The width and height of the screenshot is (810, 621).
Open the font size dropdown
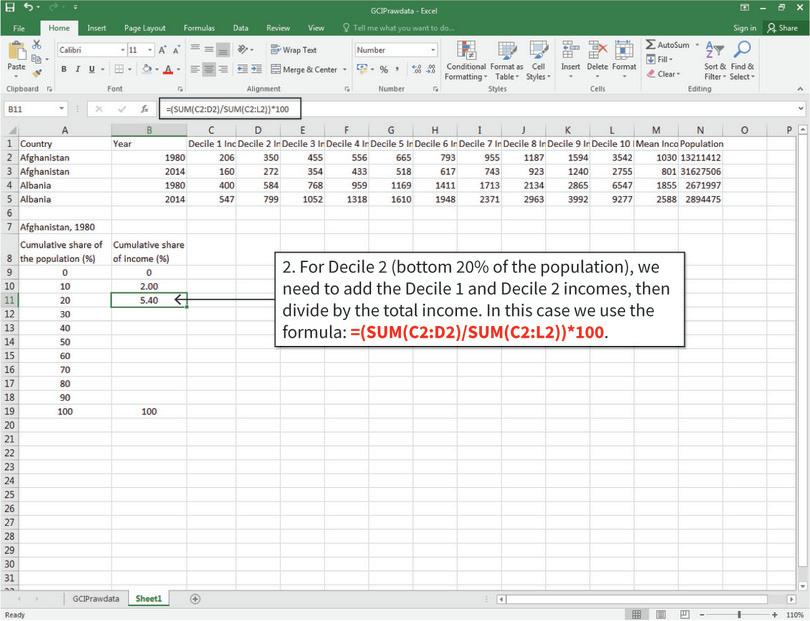150,49
